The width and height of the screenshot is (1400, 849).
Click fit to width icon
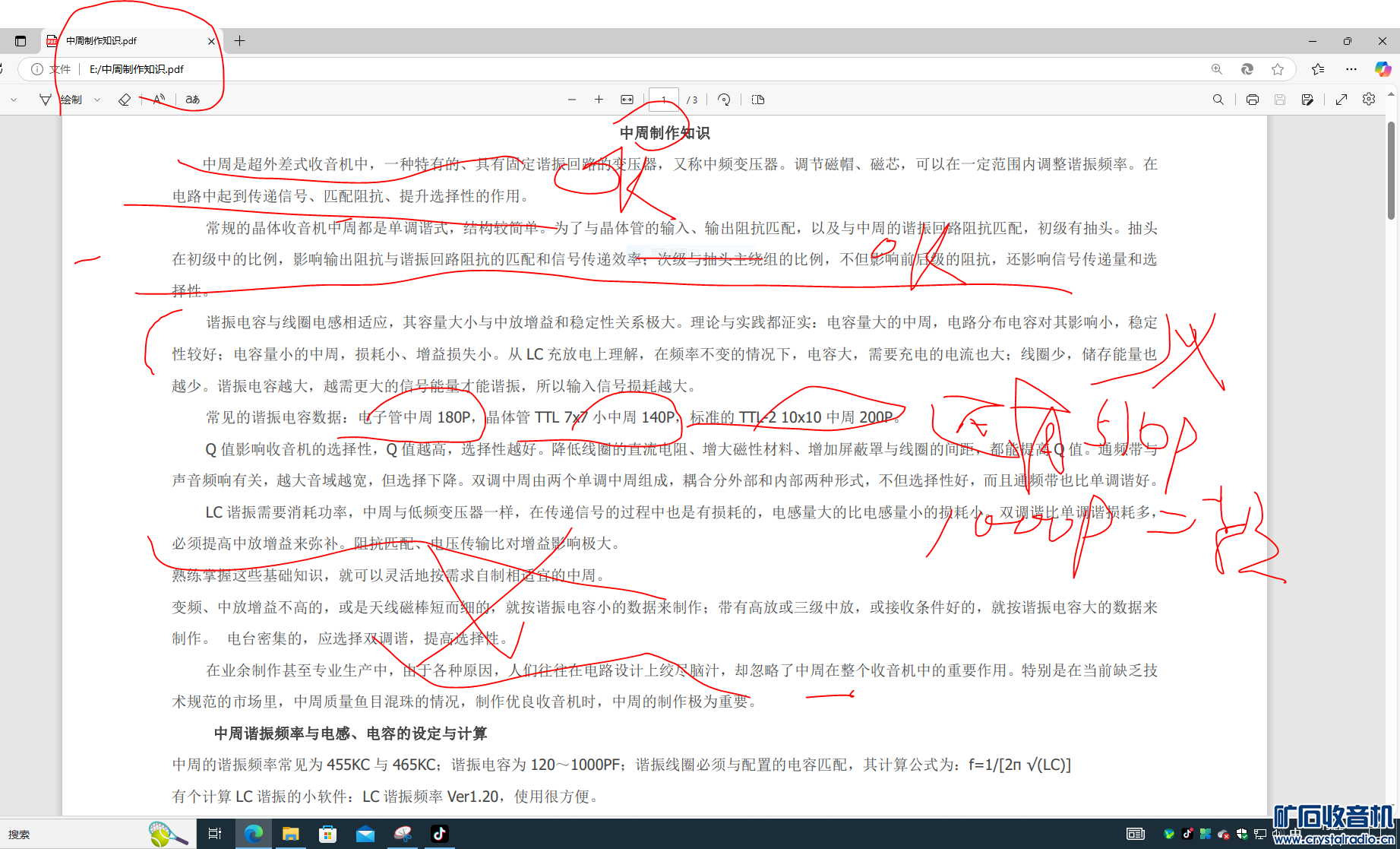pyautogui.click(x=627, y=100)
